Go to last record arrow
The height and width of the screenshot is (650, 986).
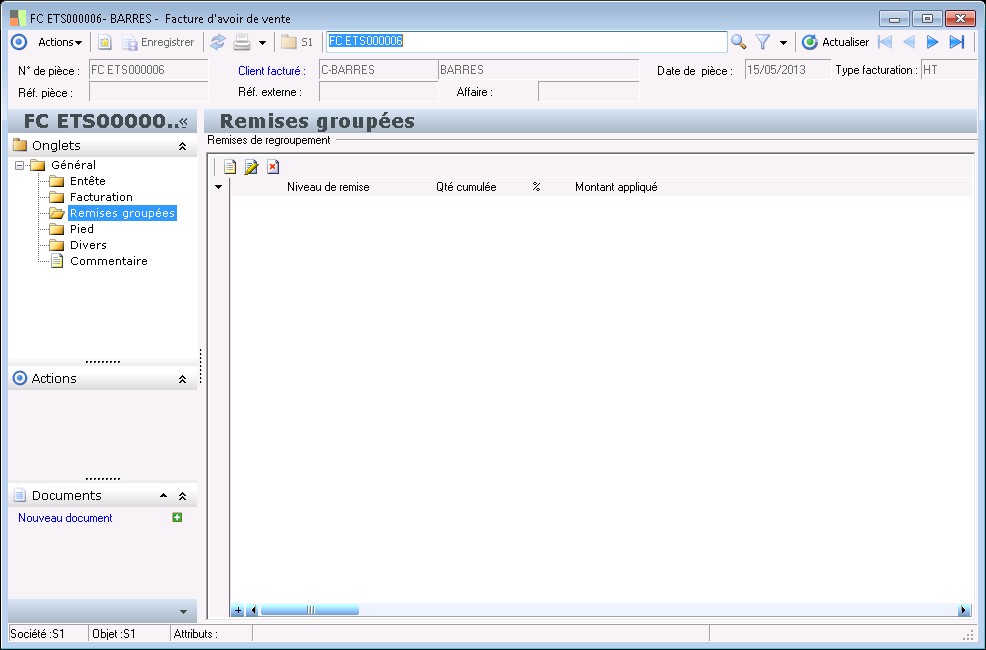tap(956, 42)
